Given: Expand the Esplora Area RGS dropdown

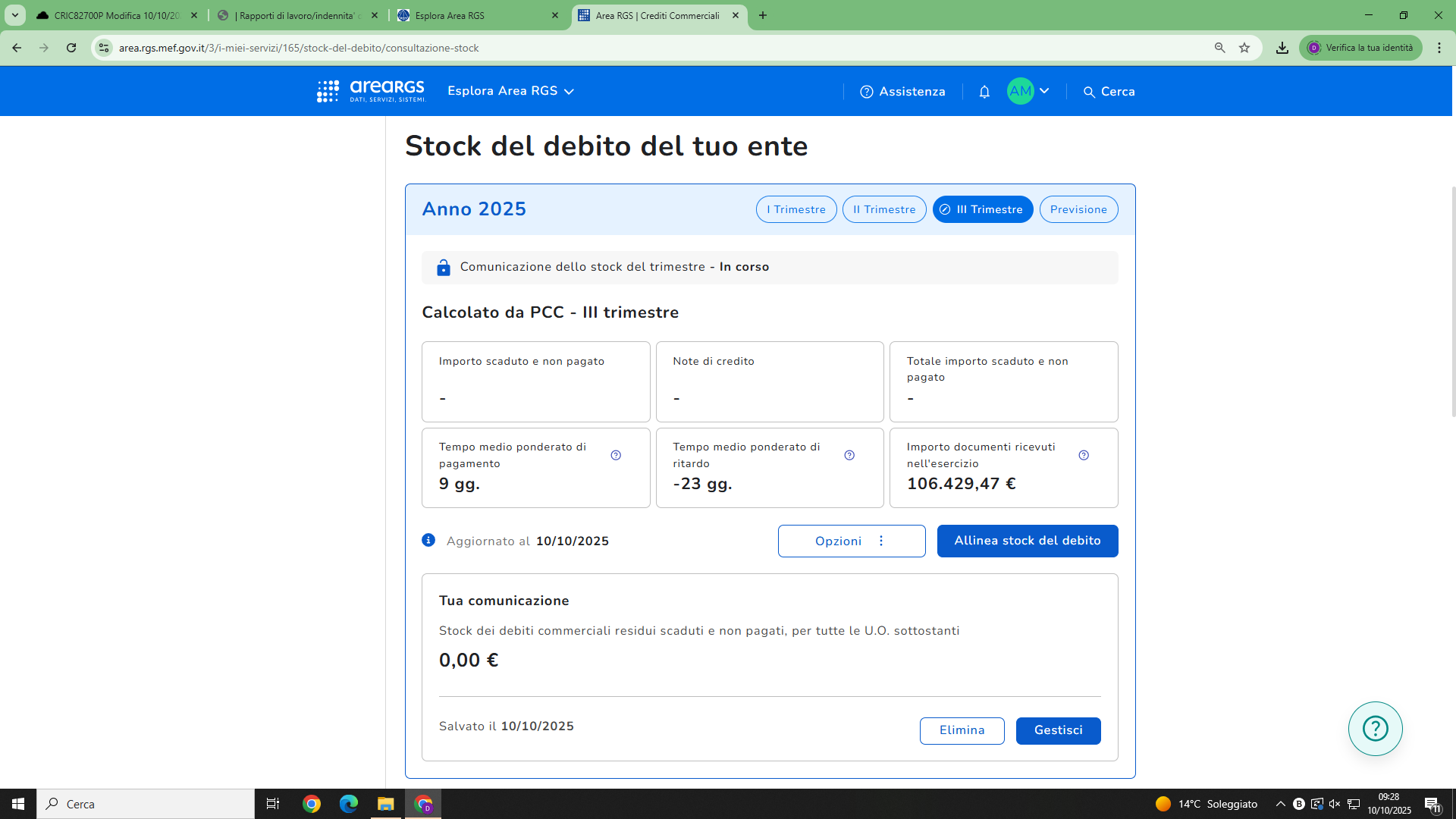Looking at the screenshot, I should pyautogui.click(x=510, y=91).
